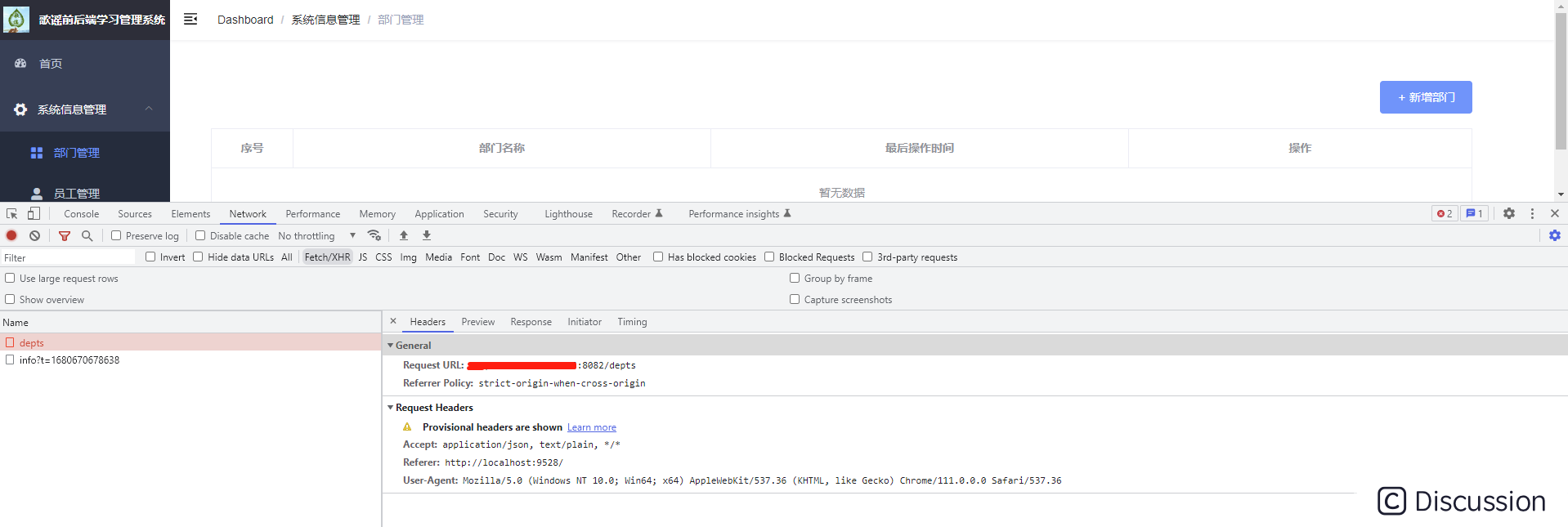
Task: Filter requests by Img type
Action: pyautogui.click(x=408, y=257)
